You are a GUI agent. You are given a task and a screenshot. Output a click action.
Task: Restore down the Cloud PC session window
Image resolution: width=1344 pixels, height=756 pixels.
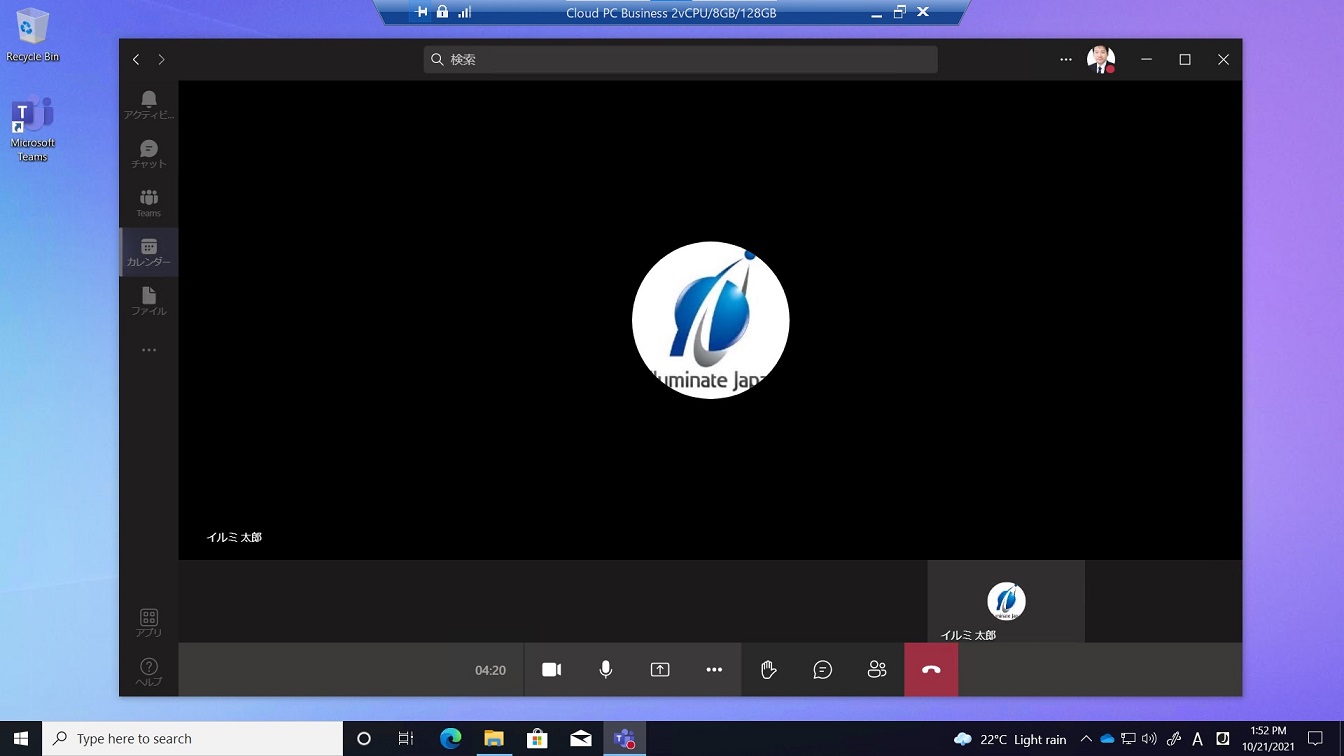[900, 12]
